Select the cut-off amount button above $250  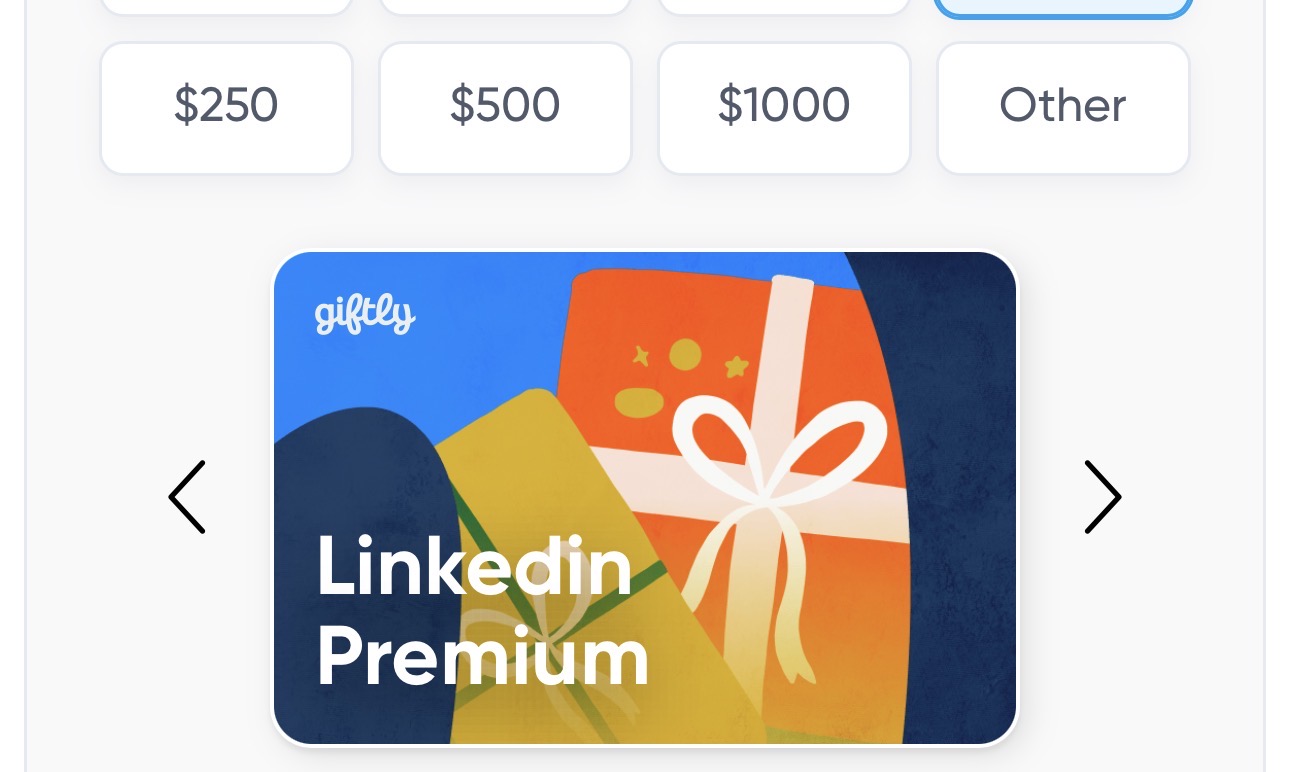point(226,7)
